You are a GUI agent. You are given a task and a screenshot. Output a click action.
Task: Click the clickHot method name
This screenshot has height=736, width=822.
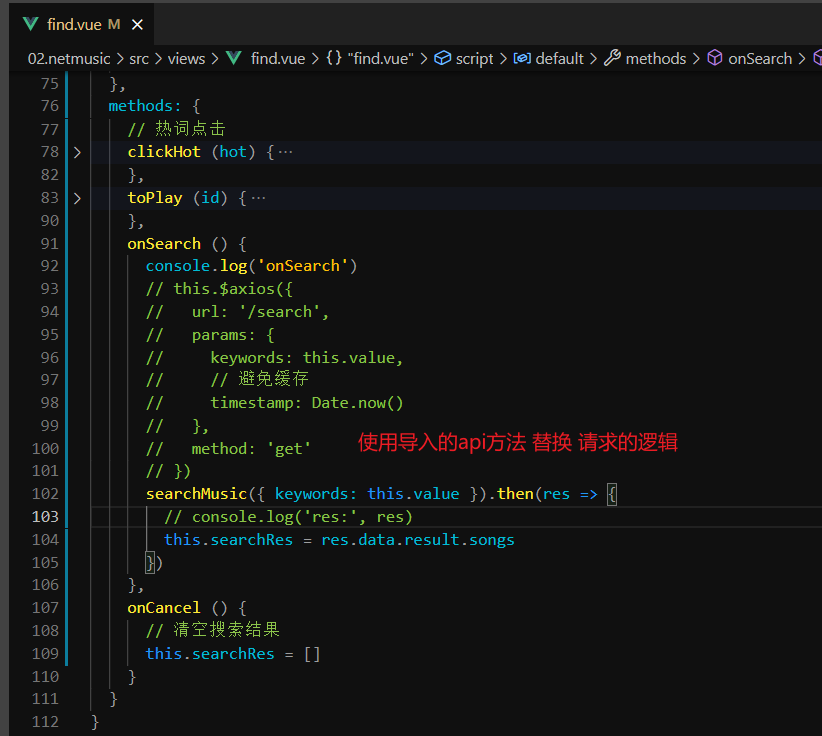click(x=164, y=152)
